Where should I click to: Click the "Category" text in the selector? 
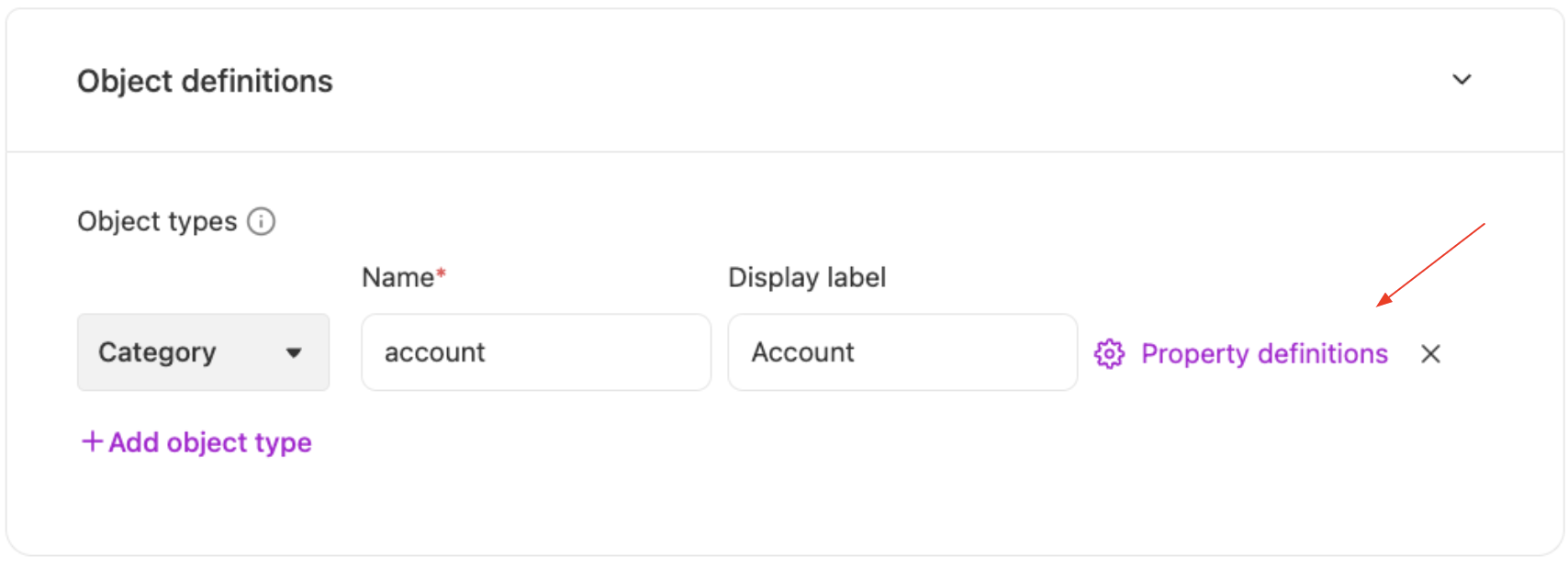(x=157, y=352)
